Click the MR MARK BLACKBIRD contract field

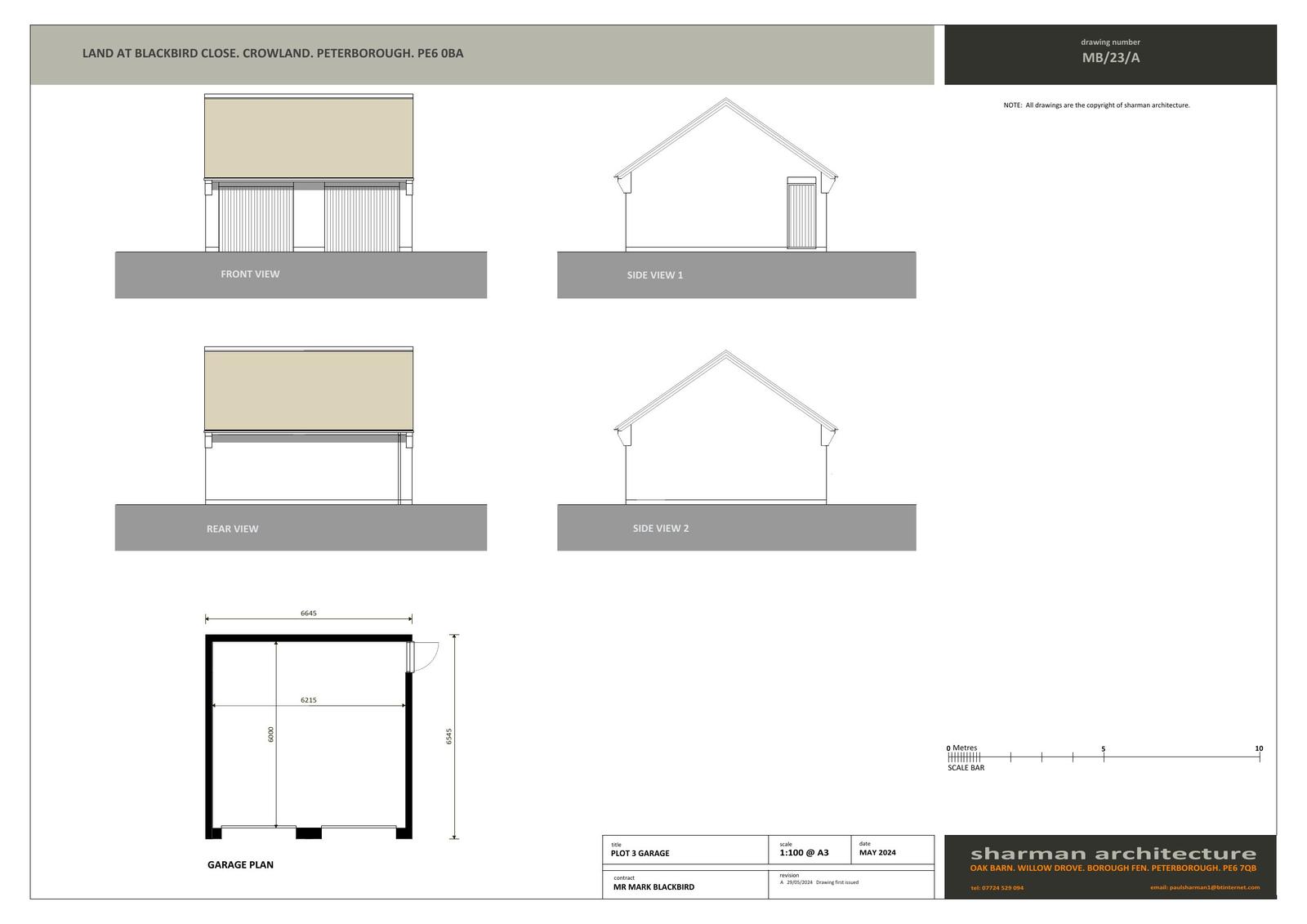(653, 887)
